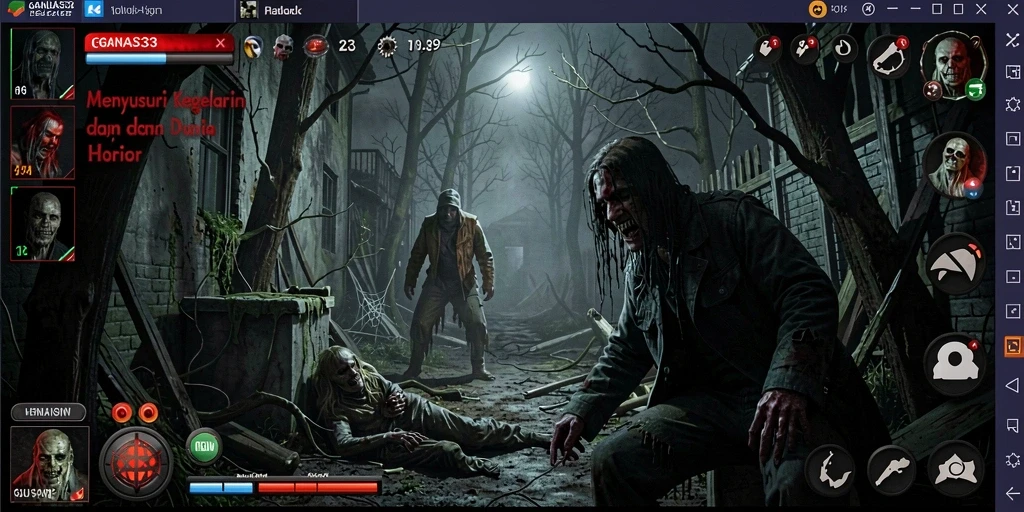Tap the red crosshair joystick button

coord(136,463)
